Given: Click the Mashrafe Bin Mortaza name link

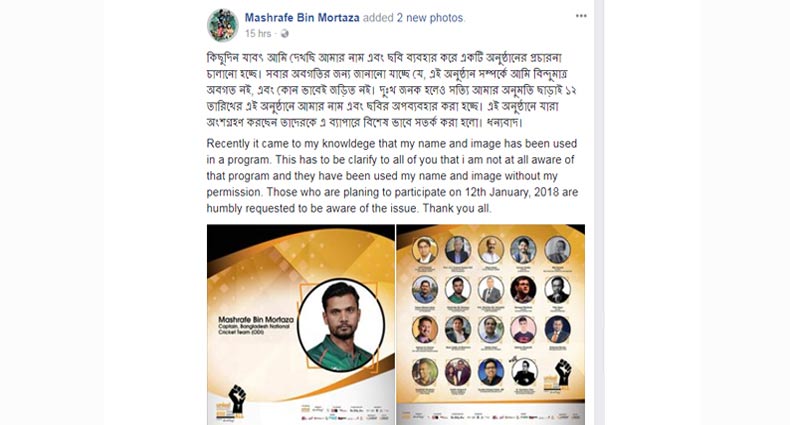Looking at the screenshot, I should 302,18.
